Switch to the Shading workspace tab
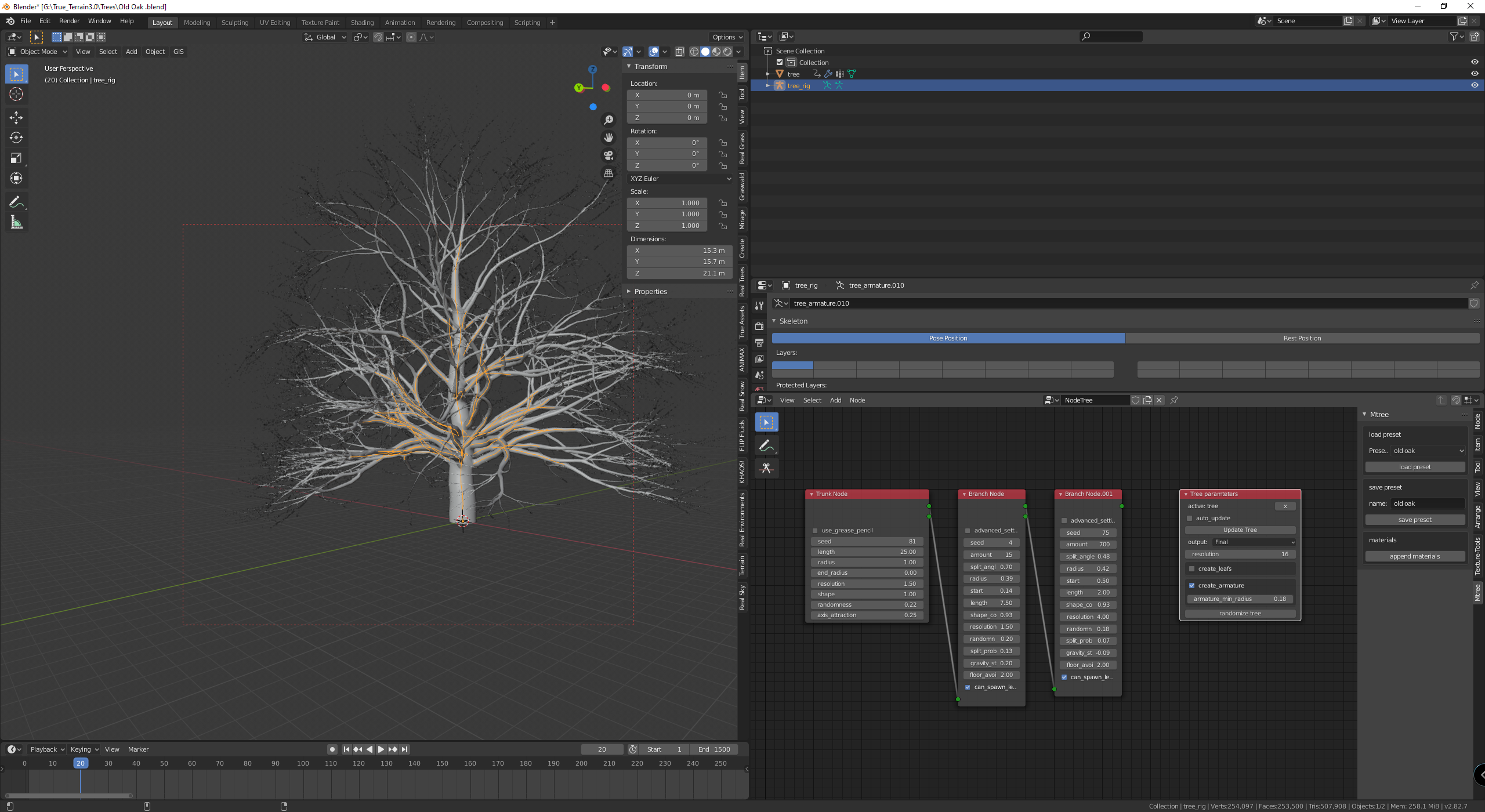 coord(362,22)
